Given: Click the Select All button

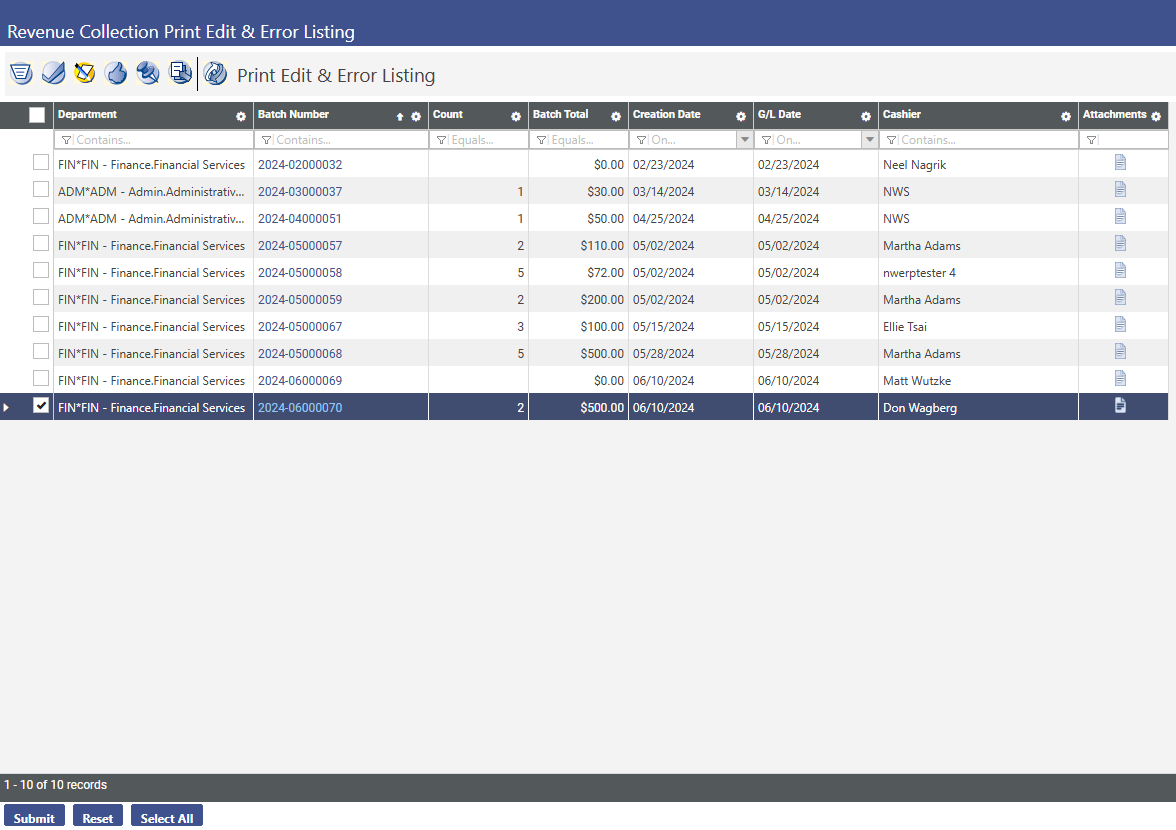Looking at the screenshot, I should click(166, 817).
